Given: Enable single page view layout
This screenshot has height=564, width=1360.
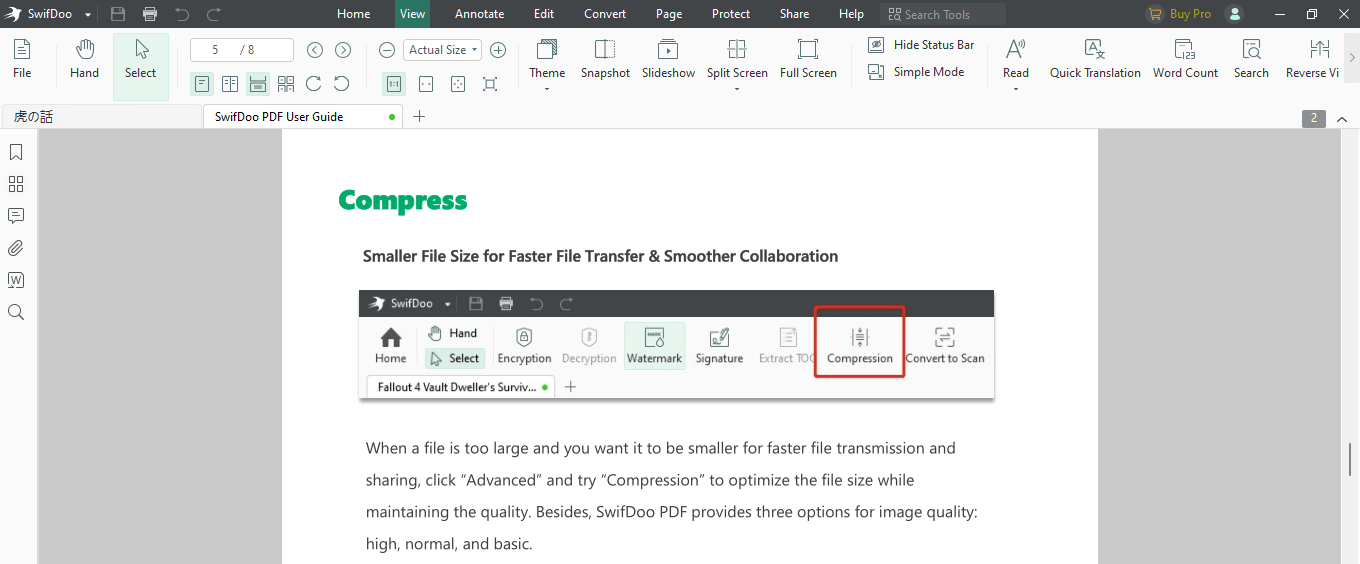Looking at the screenshot, I should tap(202, 84).
